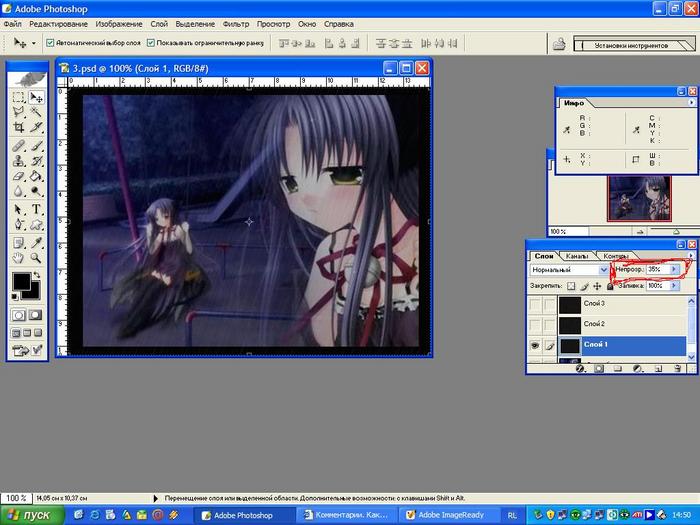Screen dimensions: 700x525
Task: Toggle lock image pixels brush icon
Action: pyautogui.click(x=584, y=286)
